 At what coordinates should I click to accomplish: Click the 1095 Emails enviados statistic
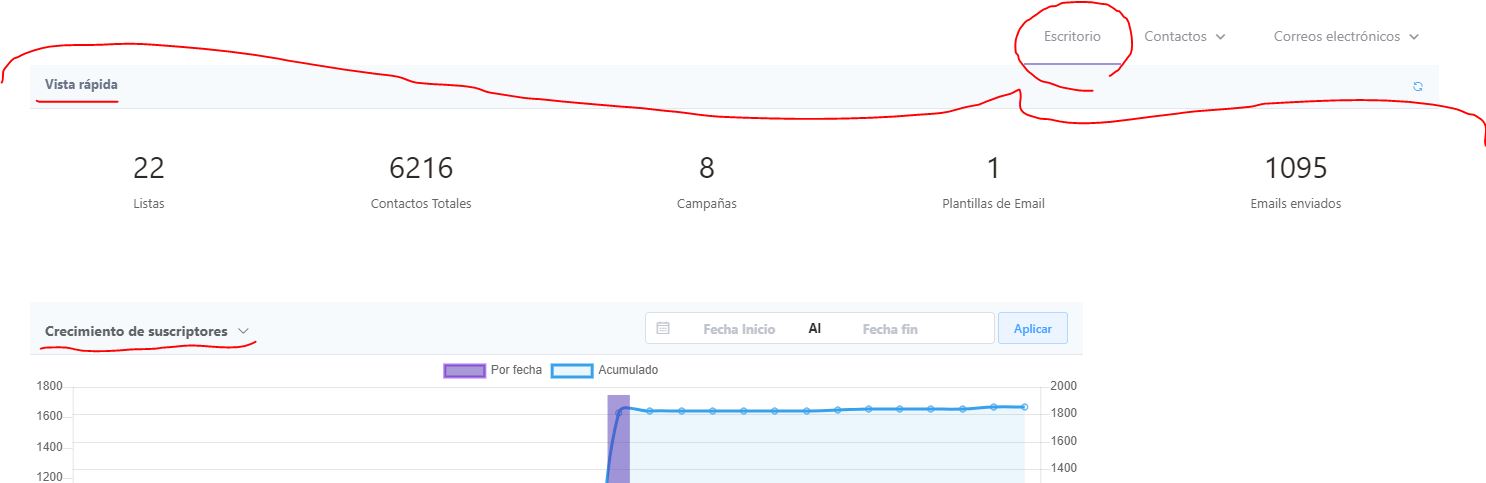point(1295,181)
